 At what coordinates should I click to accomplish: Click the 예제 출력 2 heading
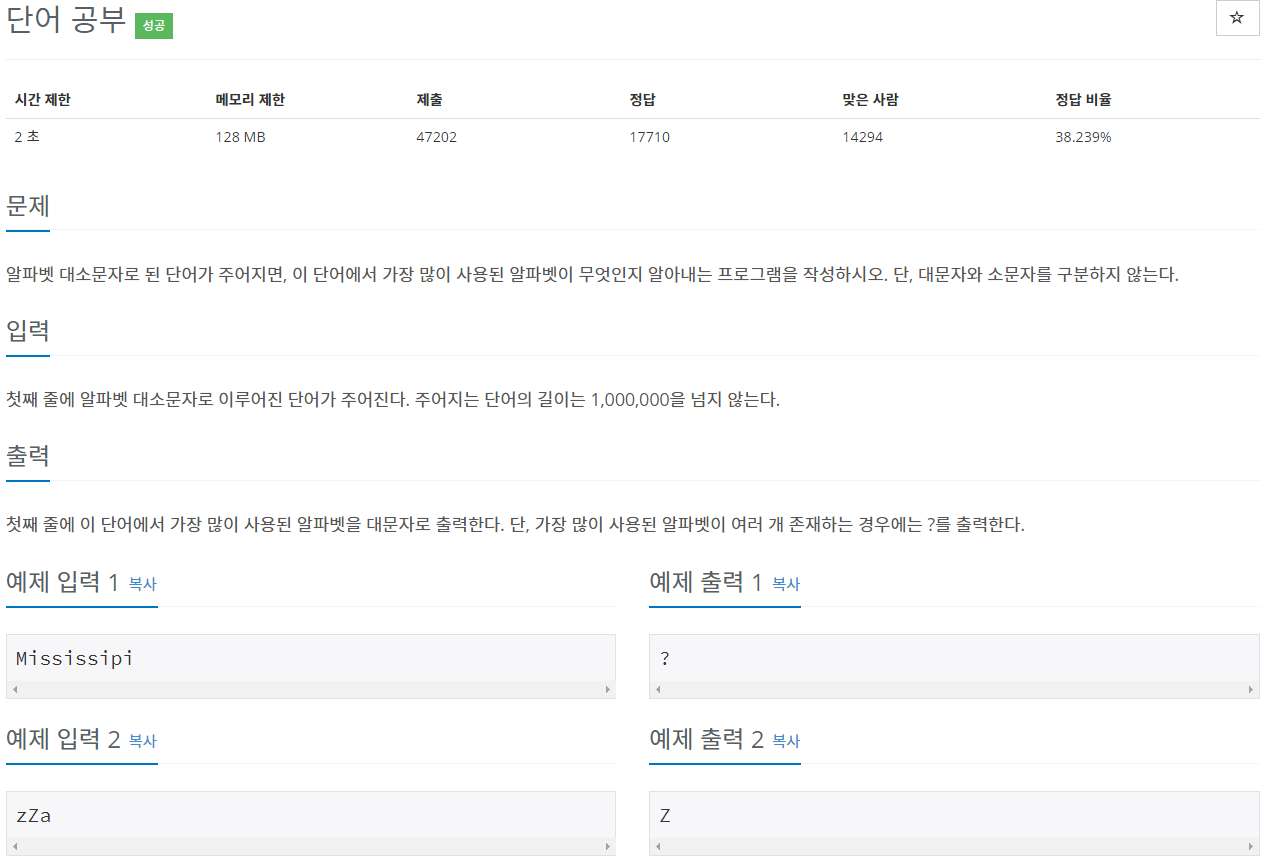pos(706,739)
